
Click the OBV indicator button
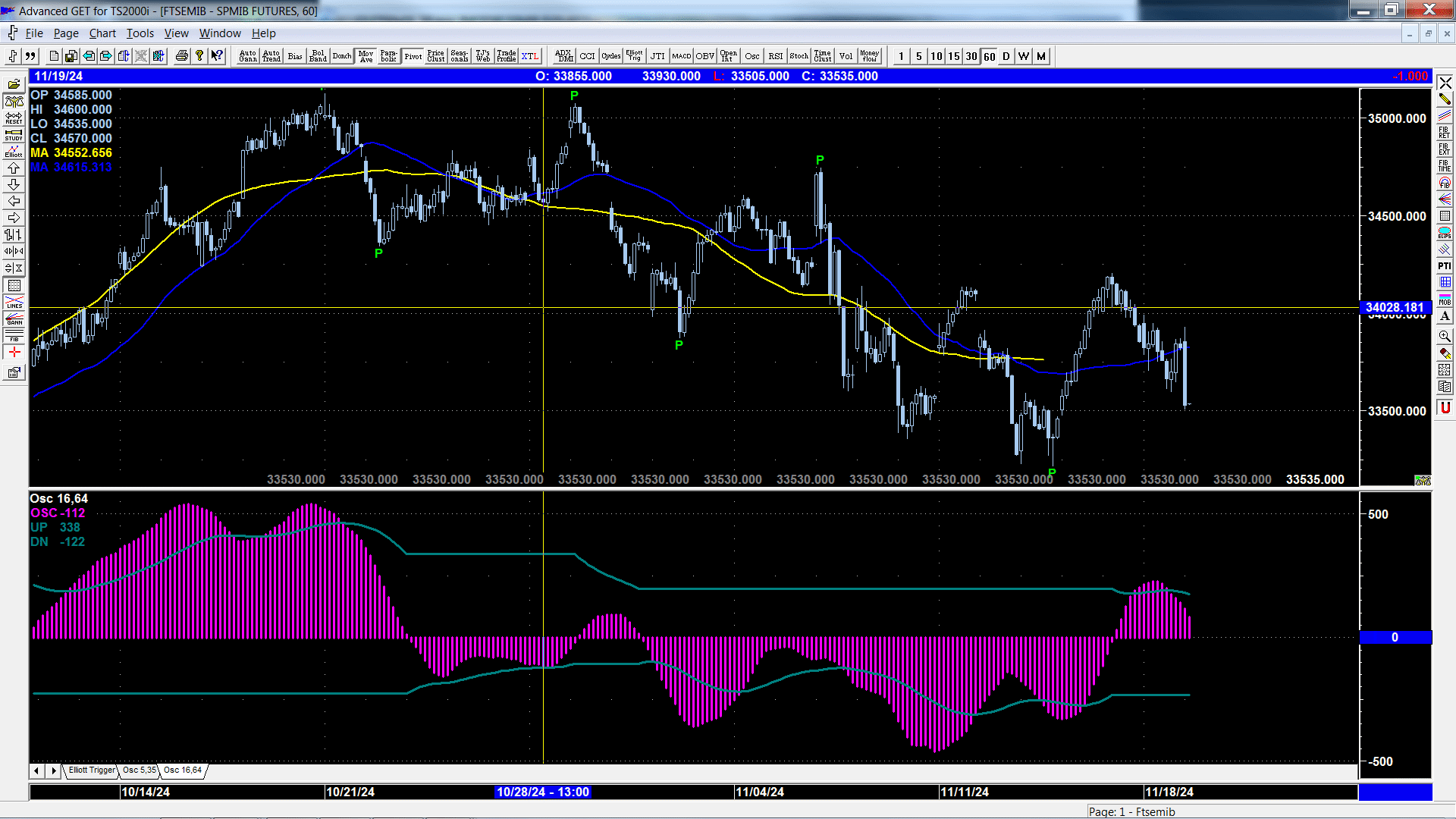[x=705, y=56]
